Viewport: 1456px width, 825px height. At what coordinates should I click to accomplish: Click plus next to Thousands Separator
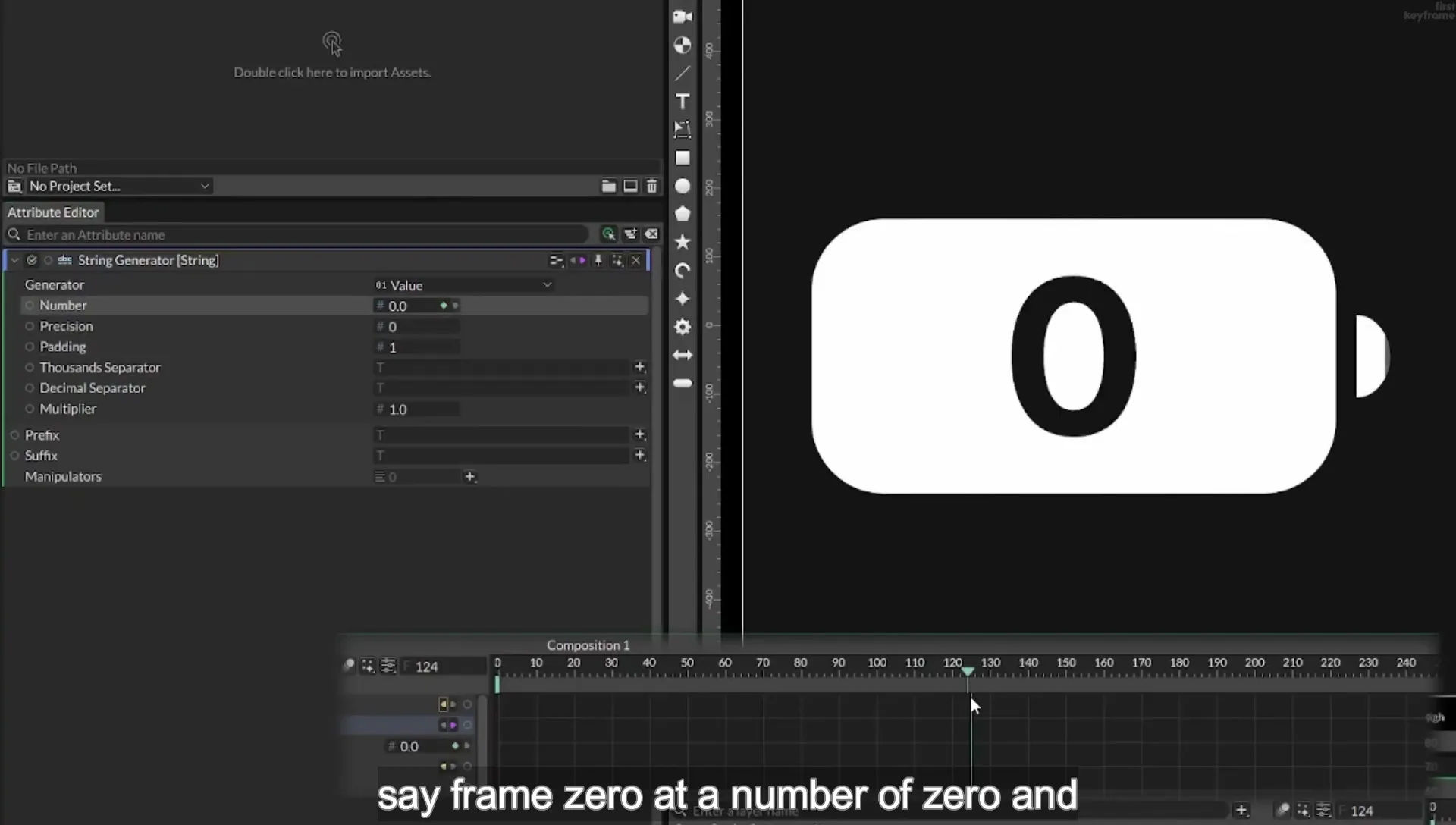point(639,367)
